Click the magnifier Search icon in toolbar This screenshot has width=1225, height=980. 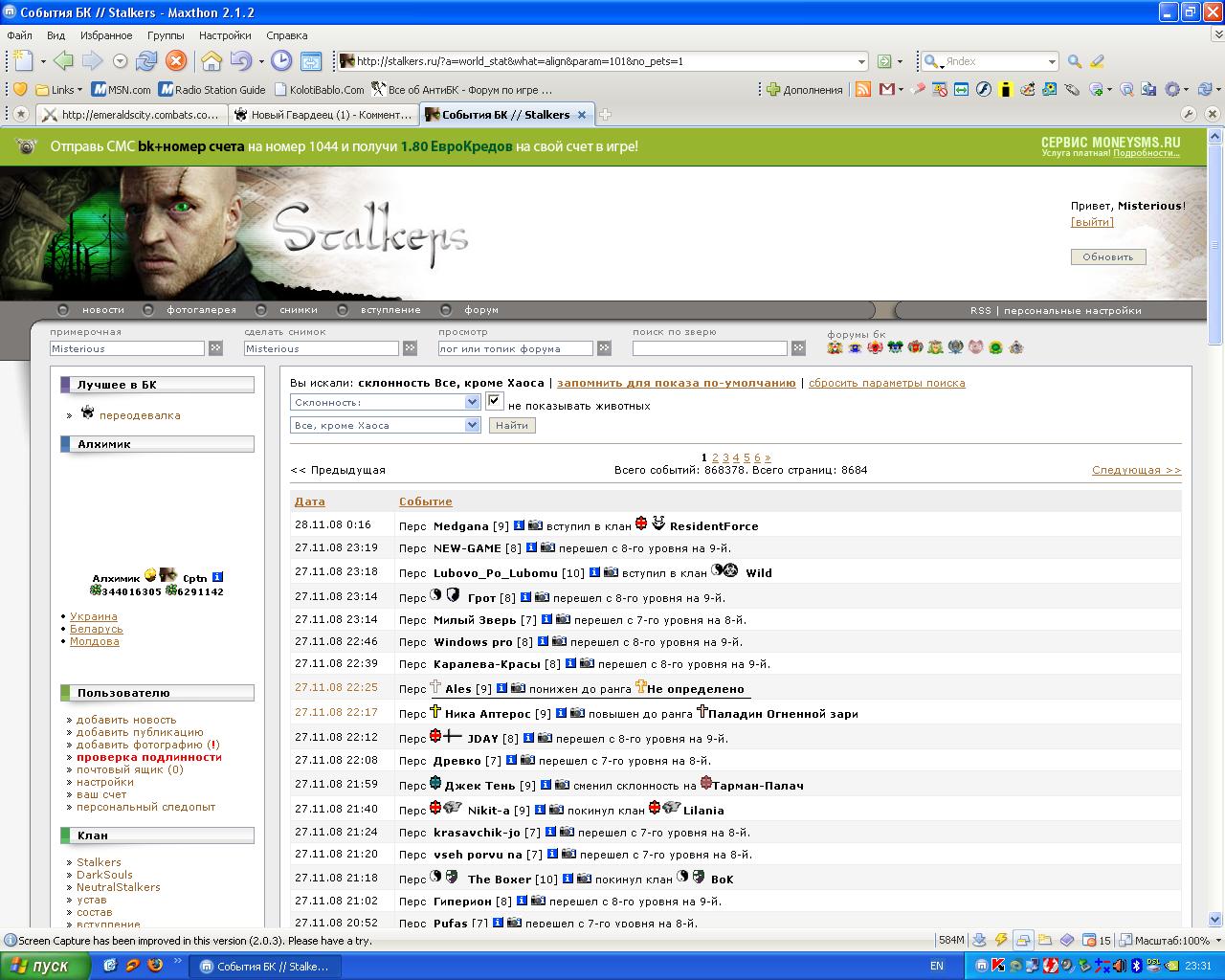pos(1075,61)
